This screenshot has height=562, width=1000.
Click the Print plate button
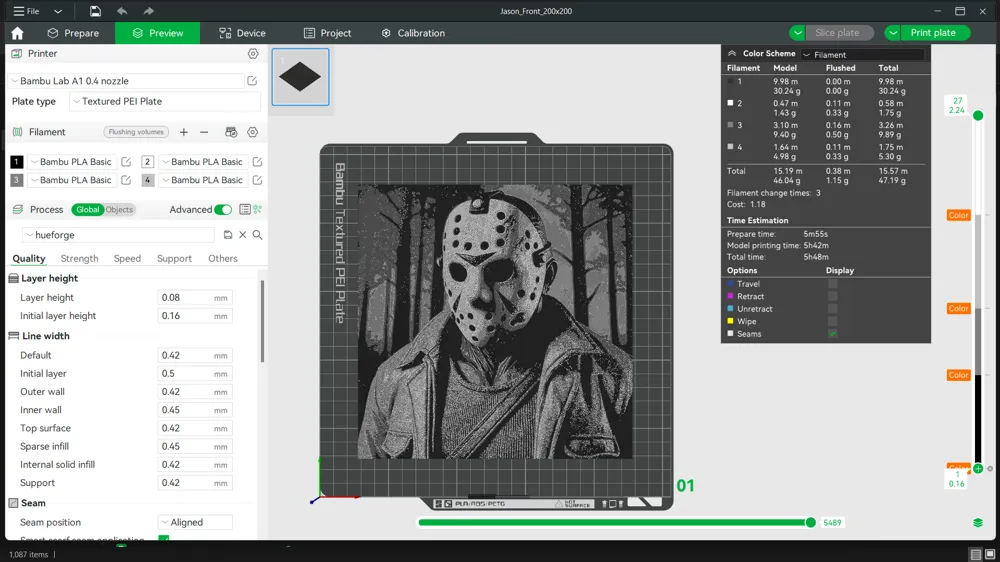(935, 33)
